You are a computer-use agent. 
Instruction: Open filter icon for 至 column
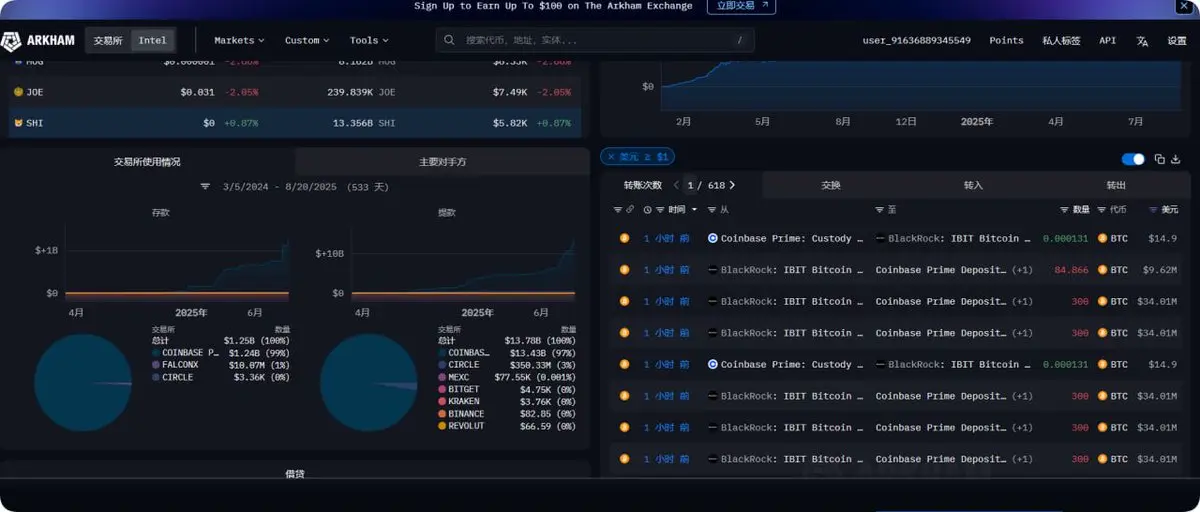coord(879,210)
